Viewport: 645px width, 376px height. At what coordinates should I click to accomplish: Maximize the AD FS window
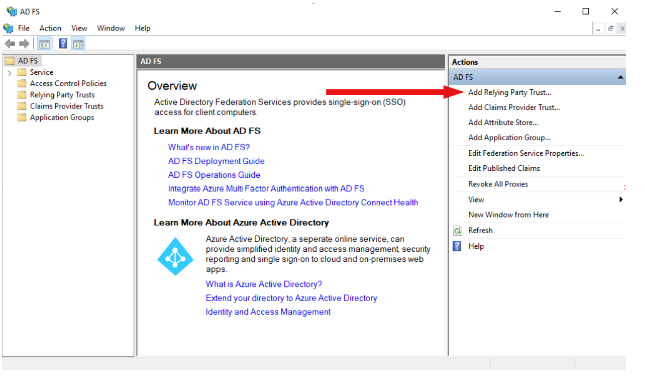pyautogui.click(x=585, y=12)
